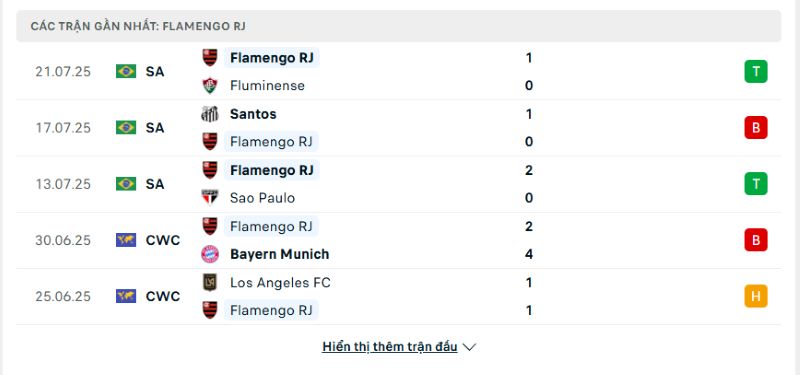Click the Bayern Munich club crest icon
Screen dimensions: 800x375
pyautogui.click(x=210, y=254)
